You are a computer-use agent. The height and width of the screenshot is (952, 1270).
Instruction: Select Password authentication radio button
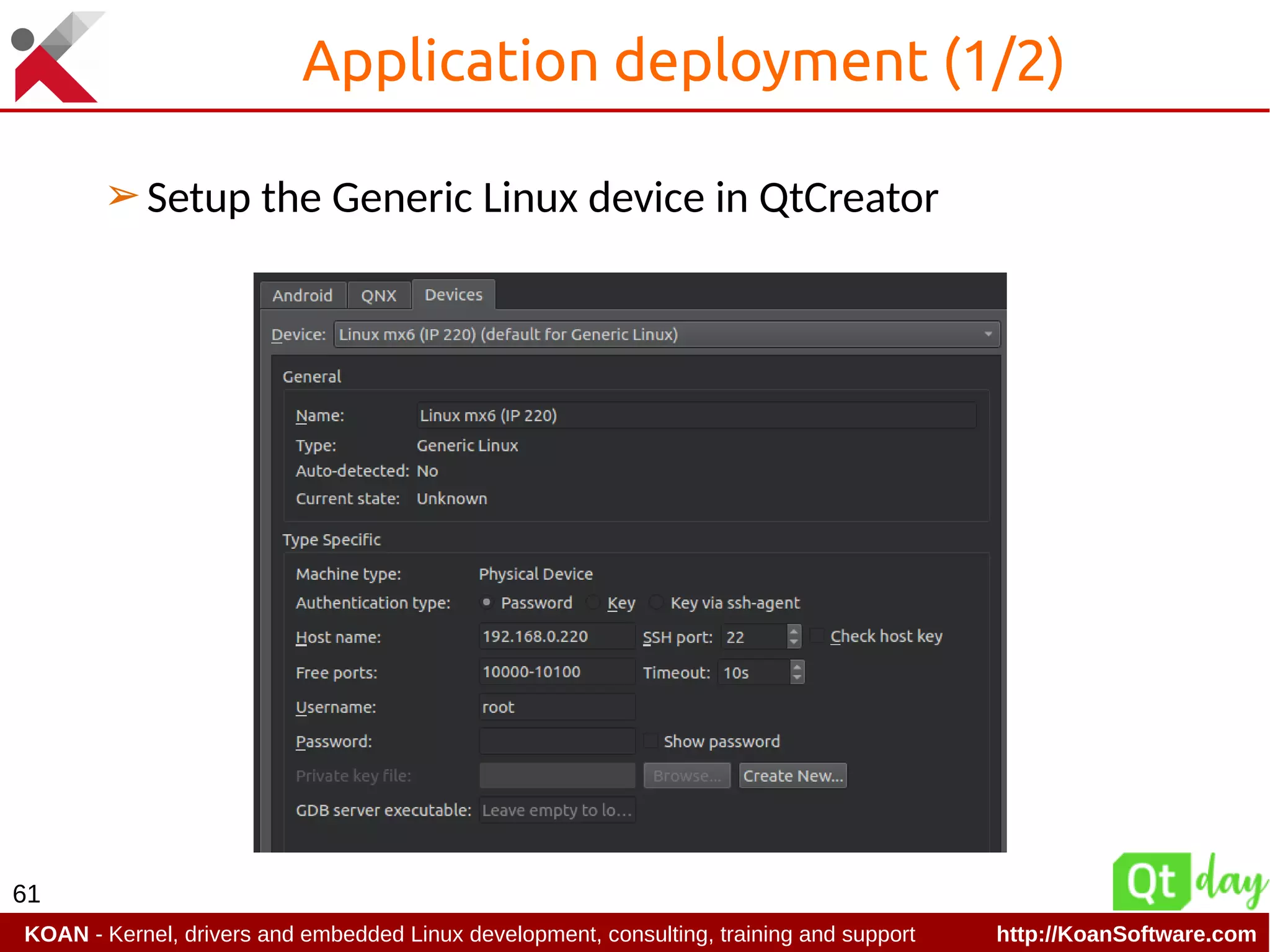pos(487,602)
